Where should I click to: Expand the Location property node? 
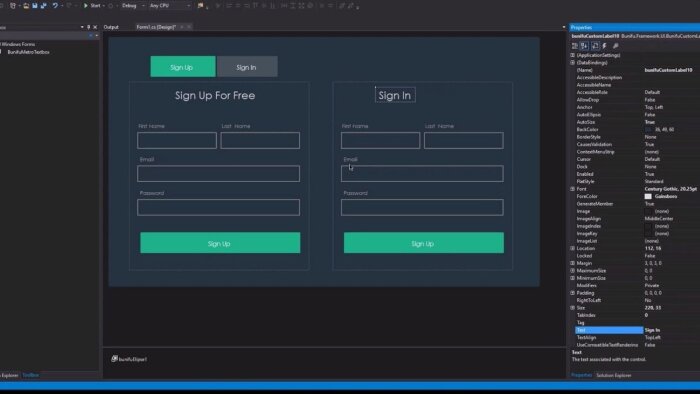tap(573, 248)
